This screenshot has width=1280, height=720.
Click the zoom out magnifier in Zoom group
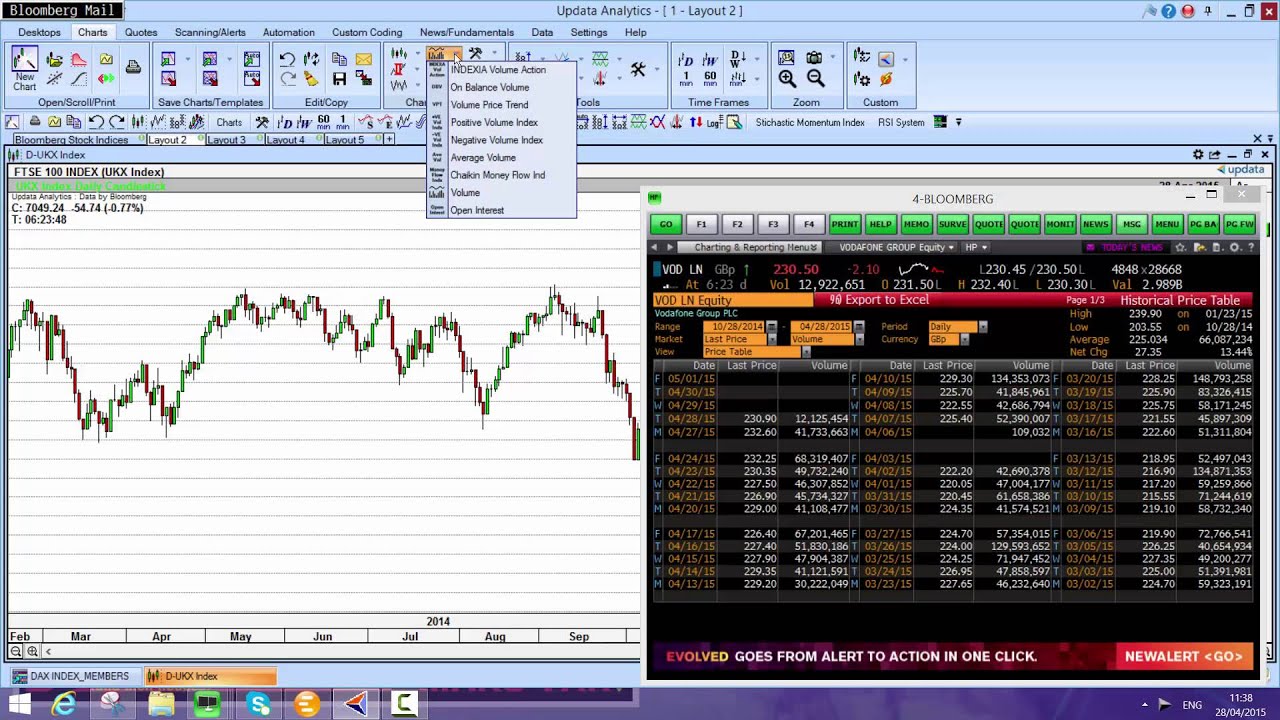(816, 79)
